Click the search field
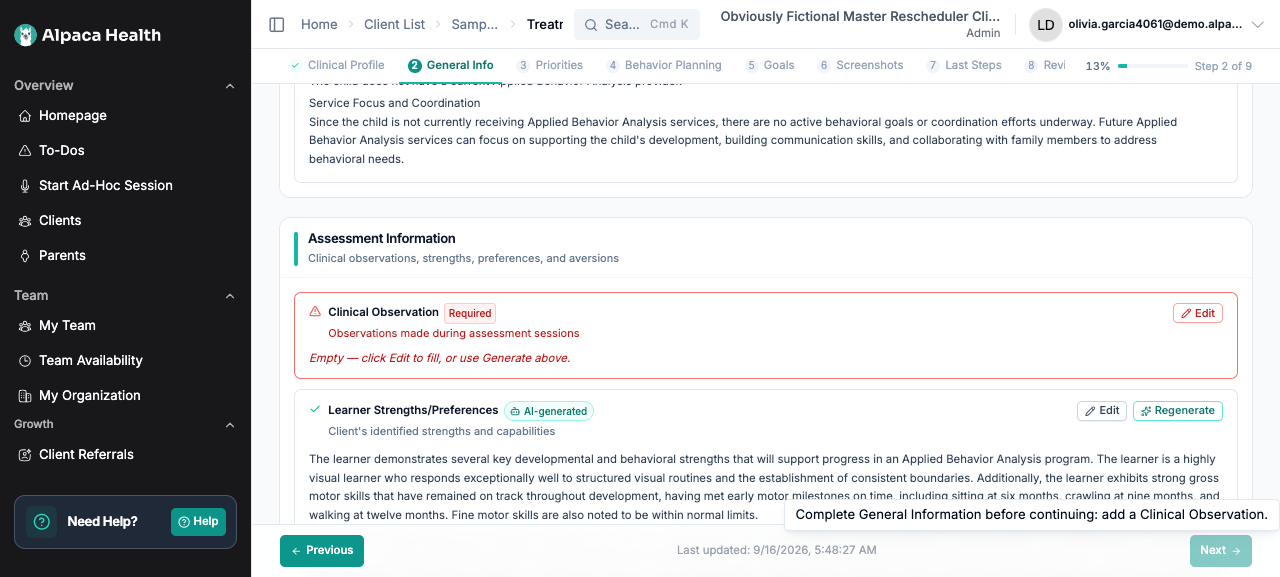Image resolution: width=1280 pixels, height=577 pixels. tap(637, 24)
